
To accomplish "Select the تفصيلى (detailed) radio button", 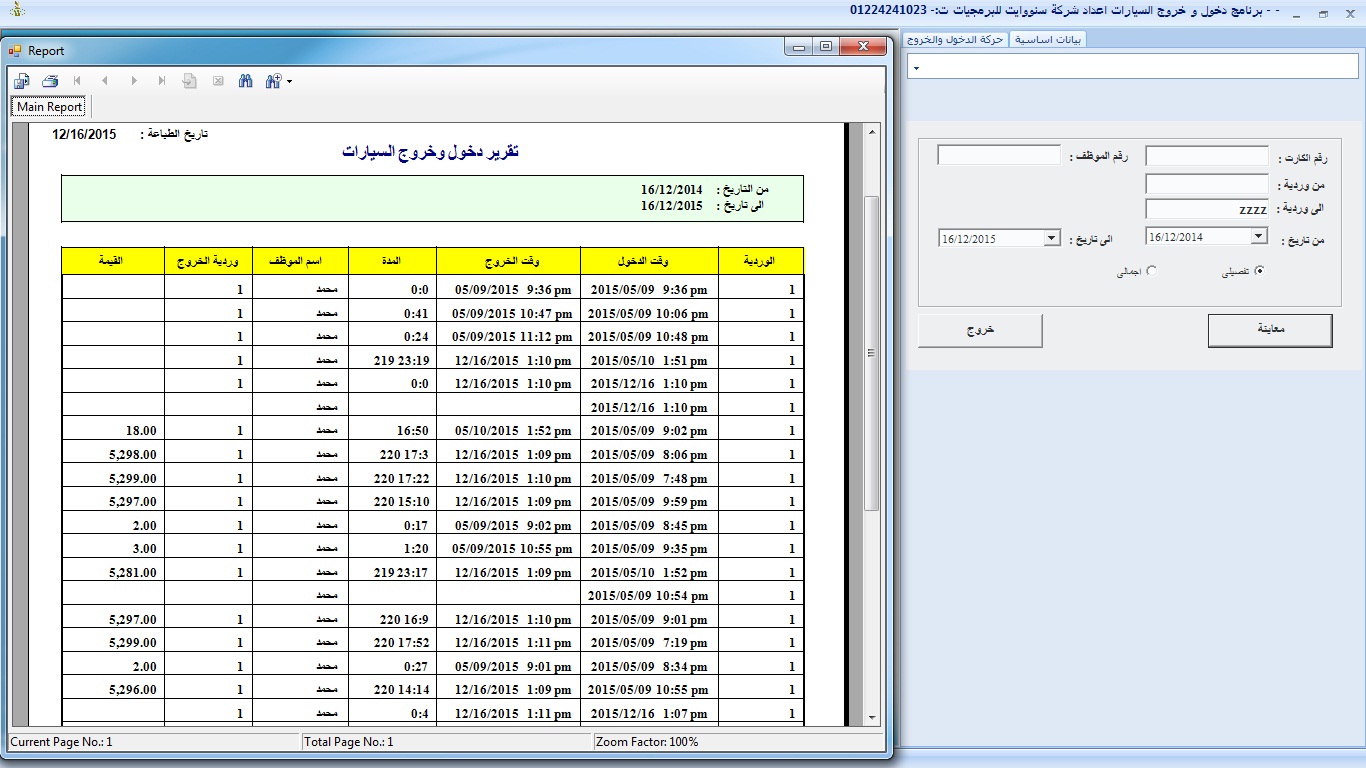I will pos(1259,271).
